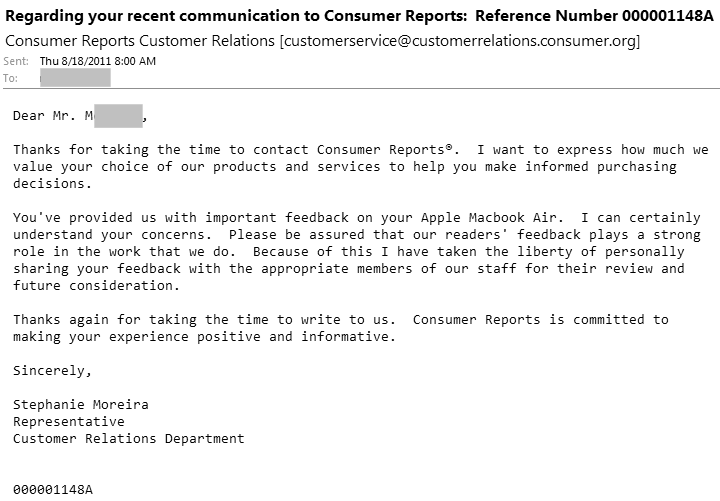Image resolution: width=720 pixels, height=501 pixels.
Task: Click the "Representative" title line
Action: pyautogui.click(x=68, y=422)
